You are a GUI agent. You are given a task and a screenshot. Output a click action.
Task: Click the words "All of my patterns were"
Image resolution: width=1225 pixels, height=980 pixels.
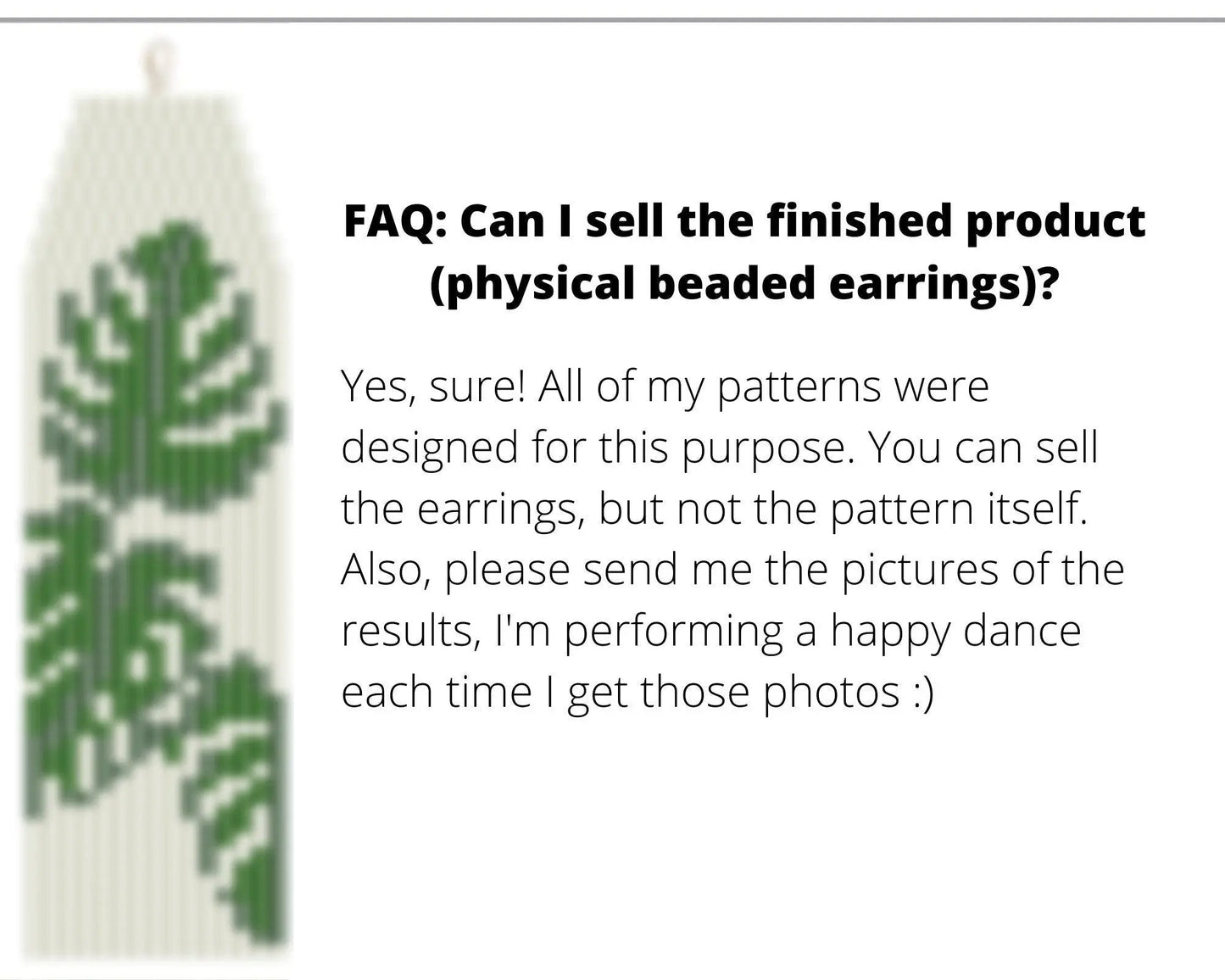[763, 387]
